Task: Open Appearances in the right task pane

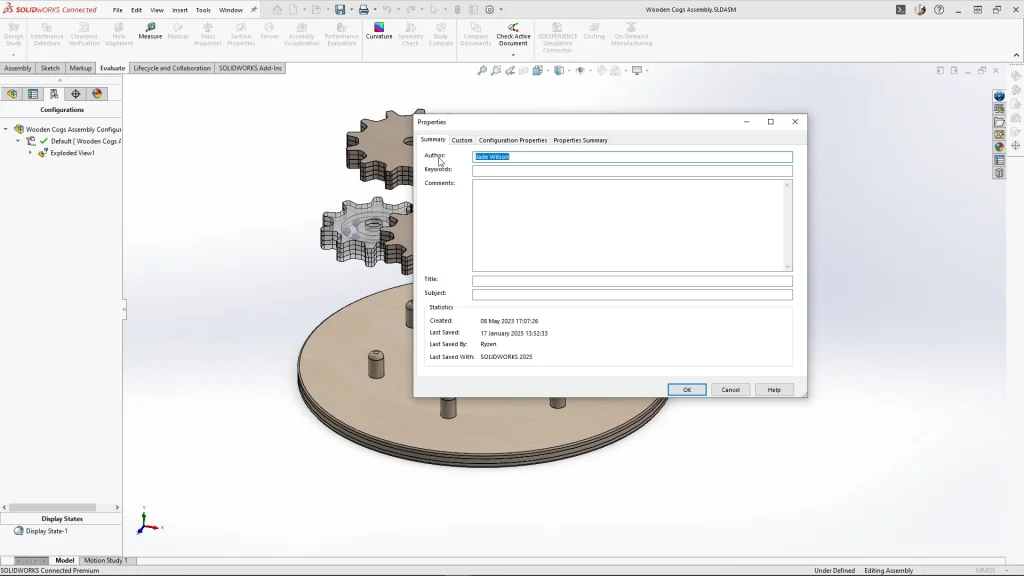Action: 999,147
